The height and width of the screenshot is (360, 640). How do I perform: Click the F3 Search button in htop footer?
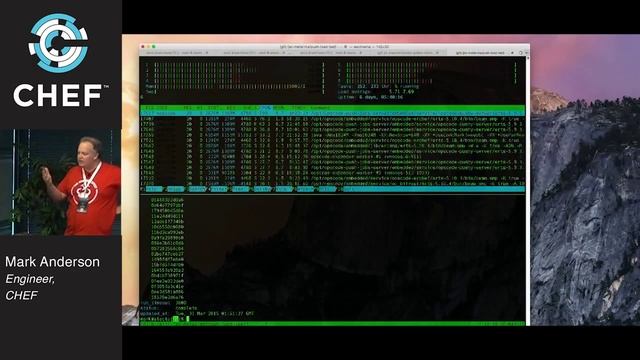(x=196, y=189)
